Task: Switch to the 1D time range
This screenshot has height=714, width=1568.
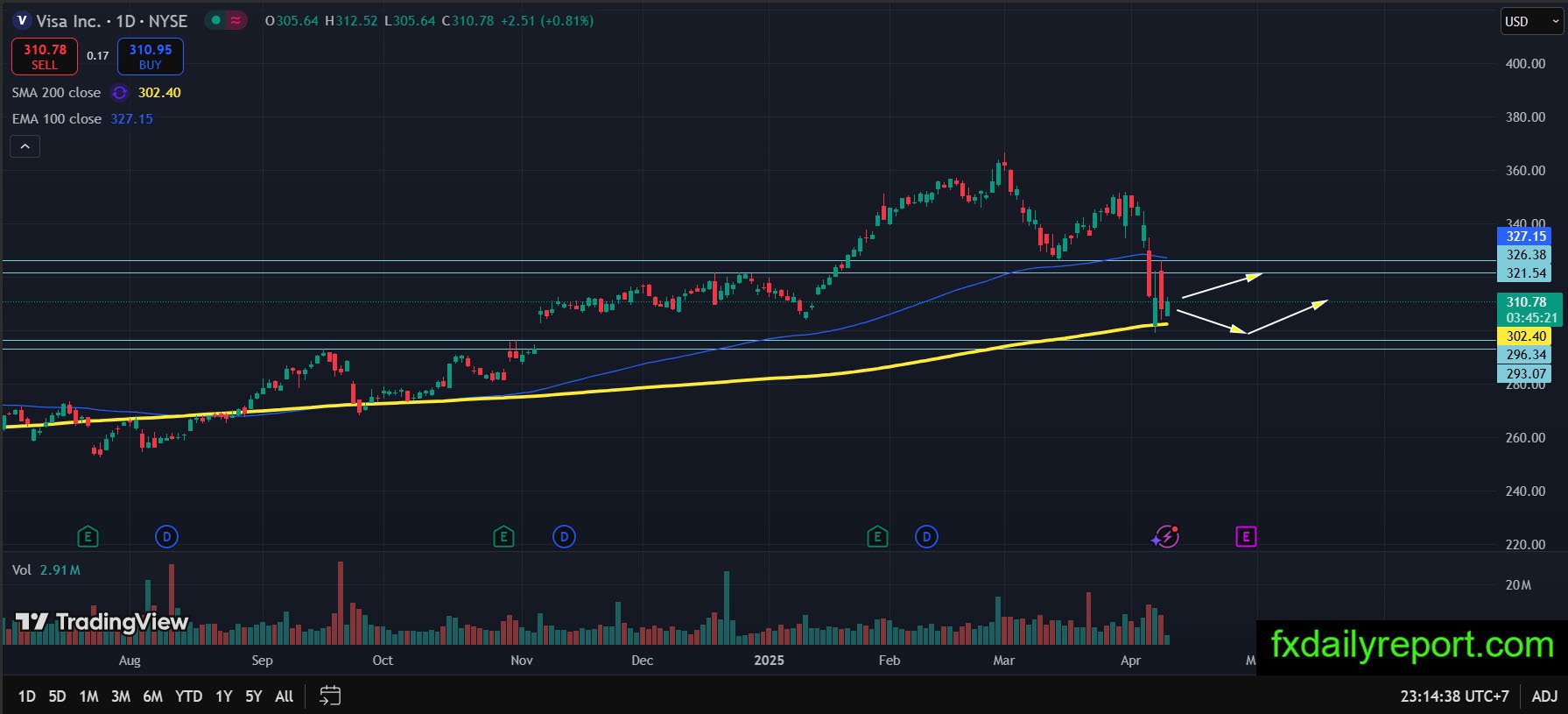Action: (x=27, y=696)
